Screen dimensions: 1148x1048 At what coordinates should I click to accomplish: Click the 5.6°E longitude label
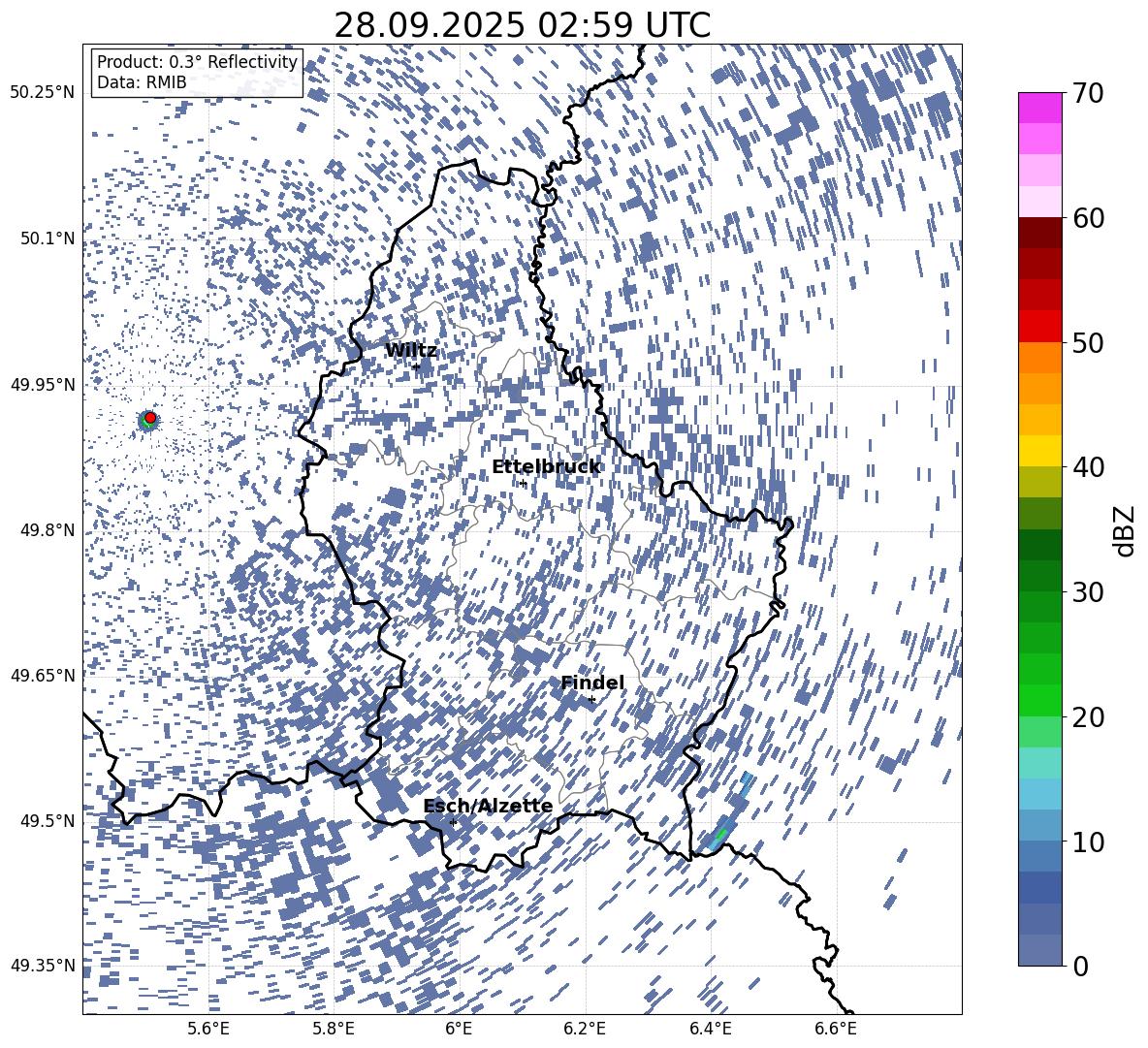pos(208,1029)
